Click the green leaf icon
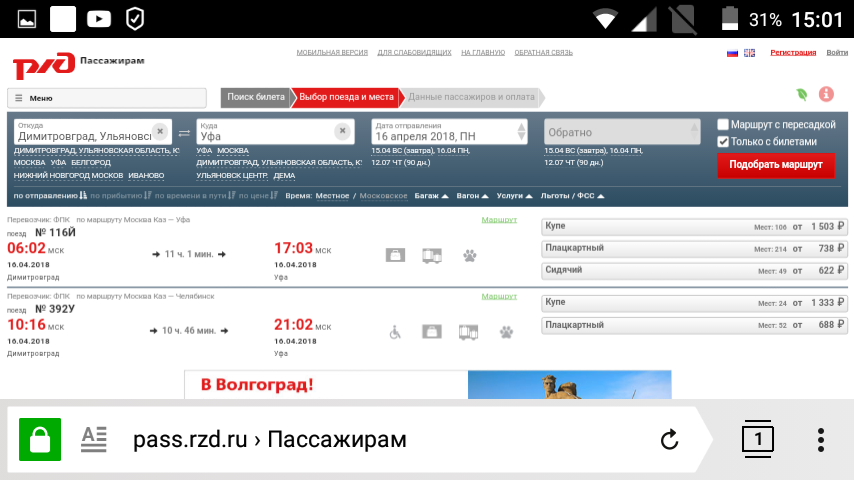 tap(801, 94)
